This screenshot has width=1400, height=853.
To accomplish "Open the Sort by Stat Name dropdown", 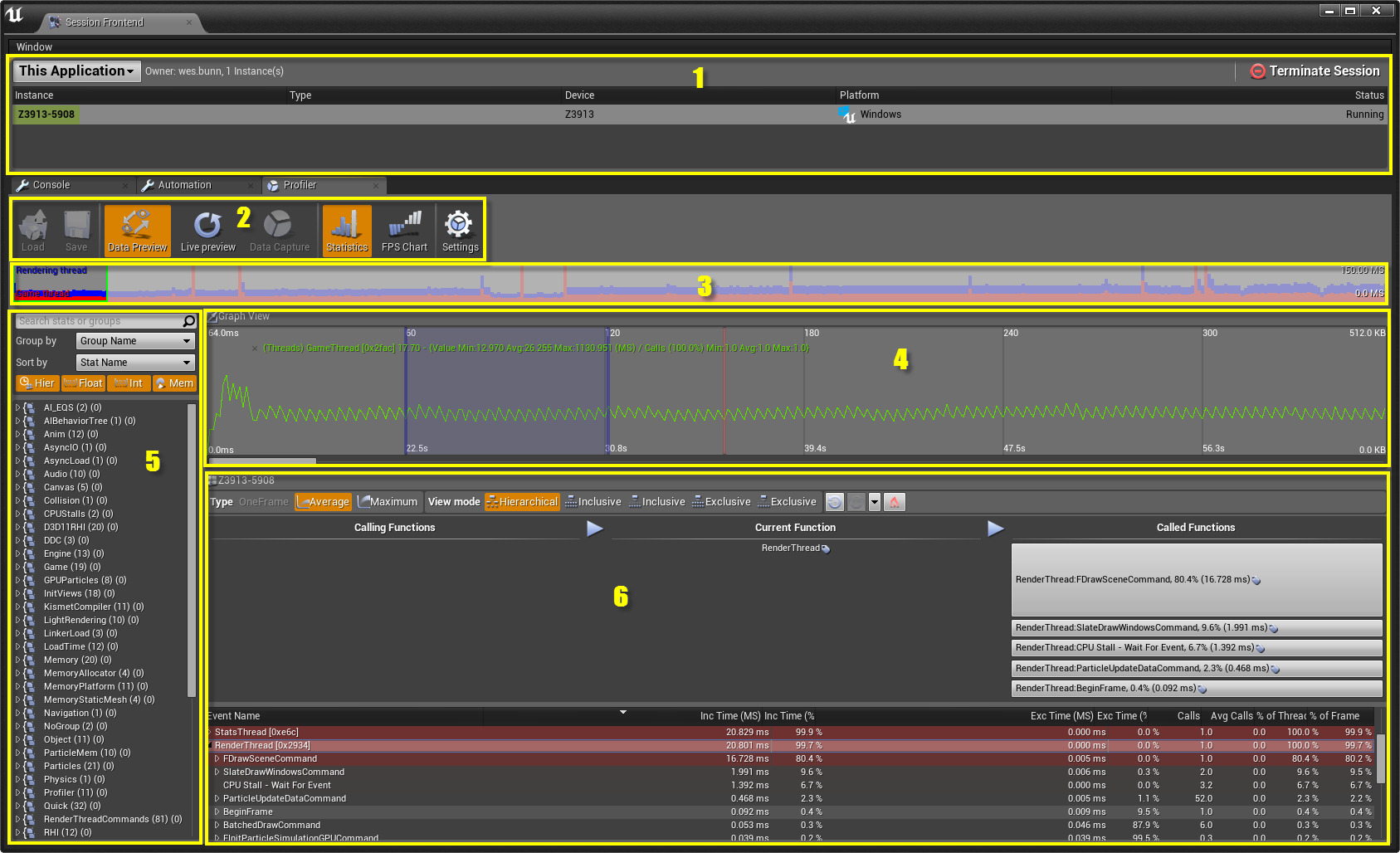I will coord(135,363).
